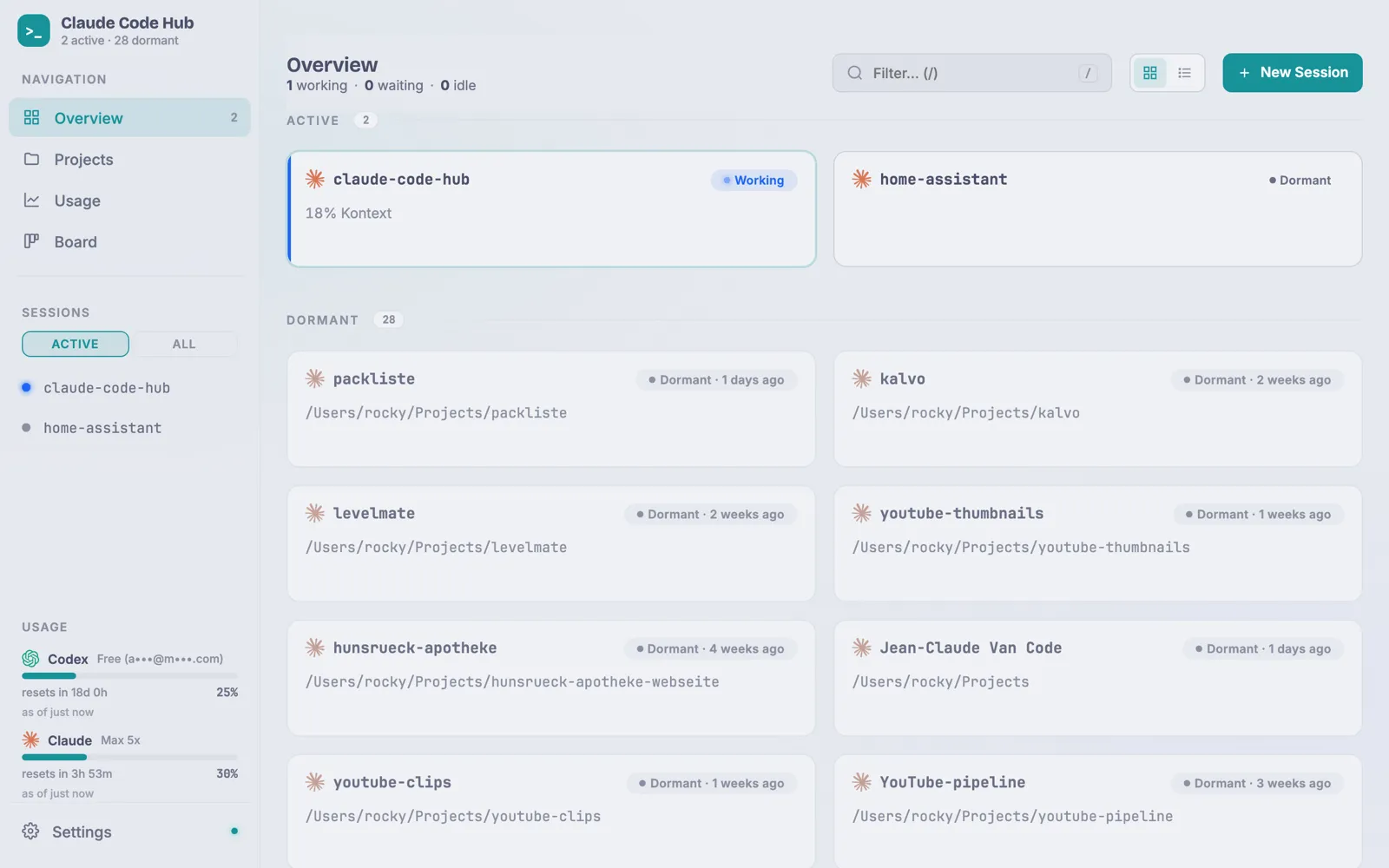This screenshot has width=1389, height=868.
Task: Open Settings in the sidebar
Action: point(129,832)
